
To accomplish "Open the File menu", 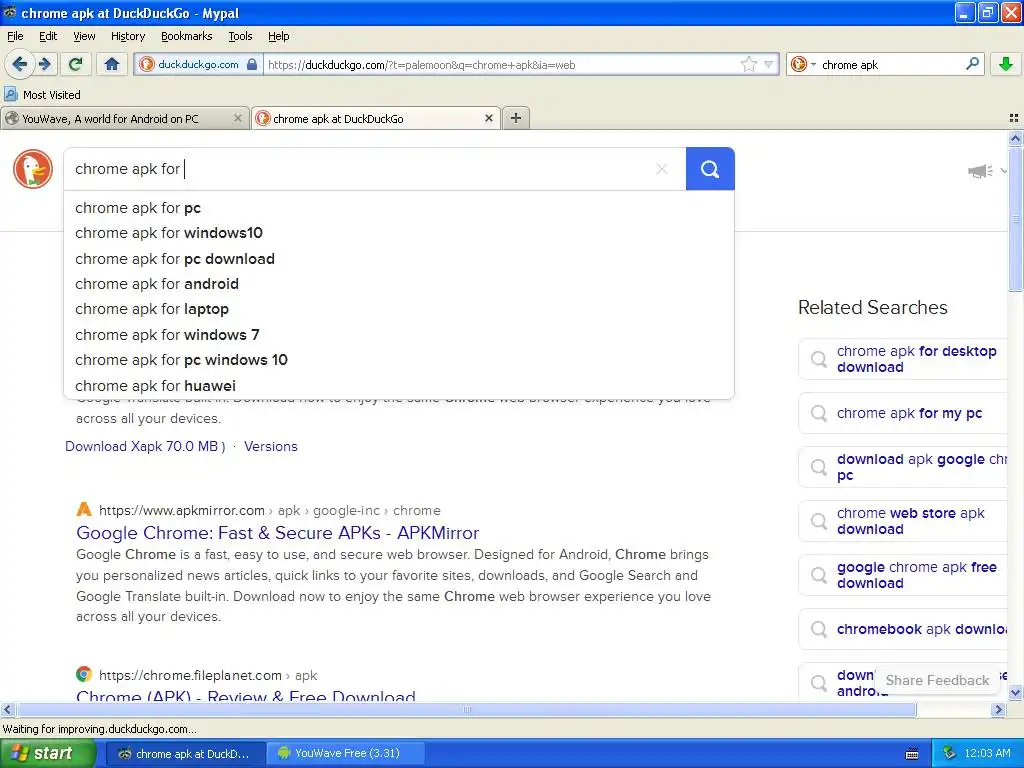I will point(15,36).
